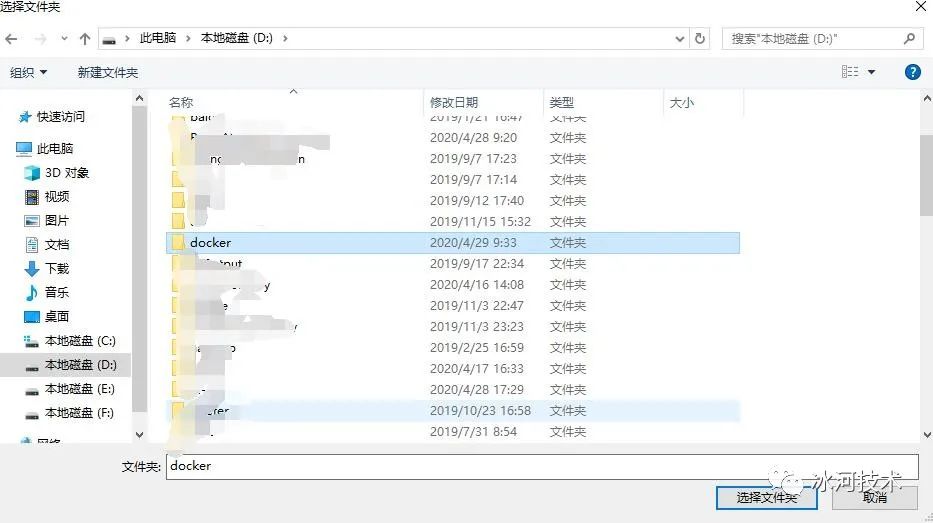Viewport: 933px width, 523px height.
Task: Click navigation pane scroll up arrow
Action: tap(139, 98)
